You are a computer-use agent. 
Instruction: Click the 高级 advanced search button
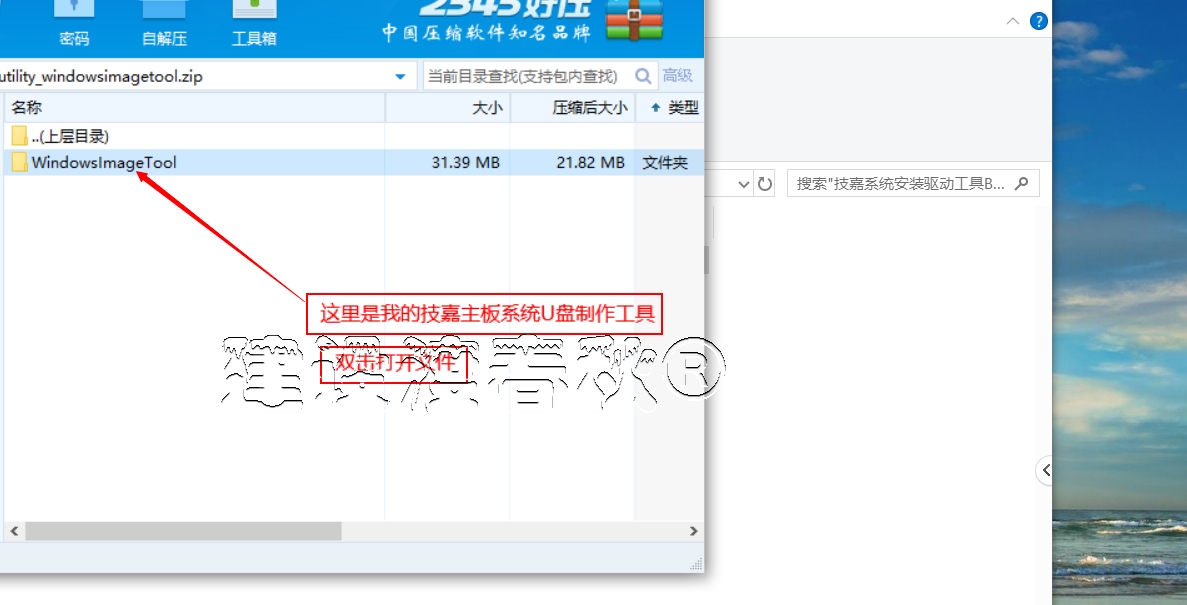tap(678, 75)
